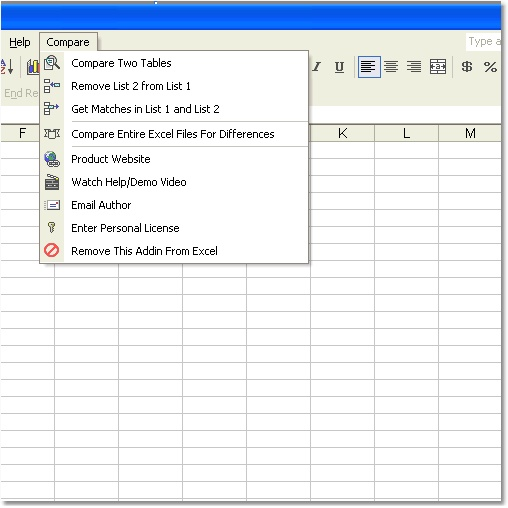Open the Product Website entry
This screenshot has width=508, height=508.
point(174,159)
